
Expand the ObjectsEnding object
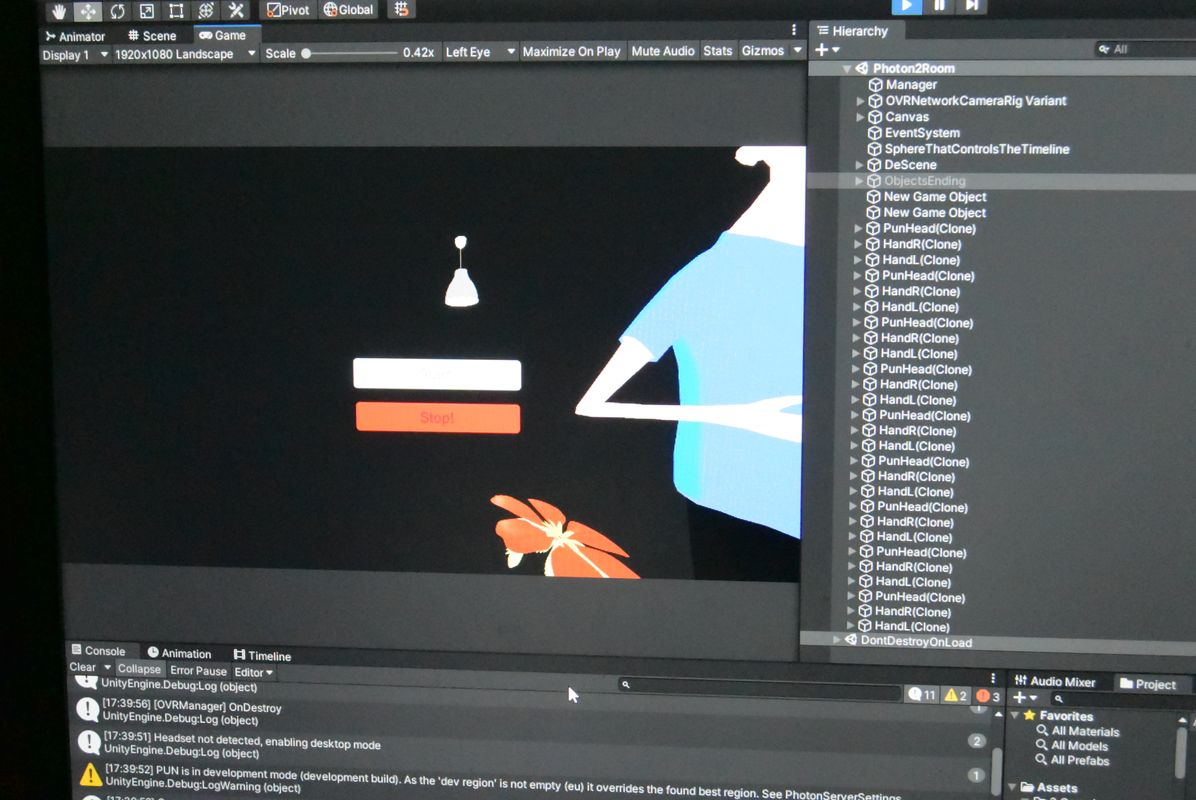859,181
